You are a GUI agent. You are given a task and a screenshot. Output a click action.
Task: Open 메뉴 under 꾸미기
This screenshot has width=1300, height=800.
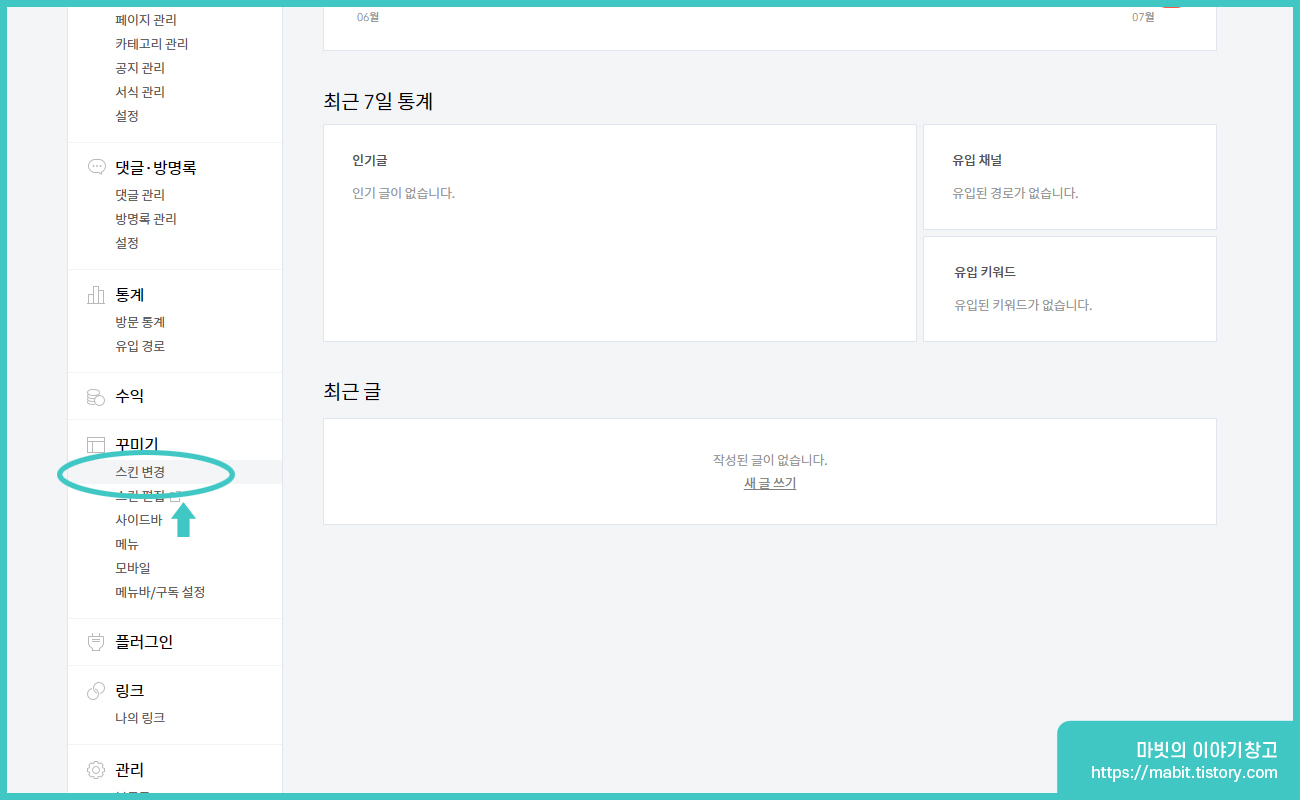[x=127, y=544]
